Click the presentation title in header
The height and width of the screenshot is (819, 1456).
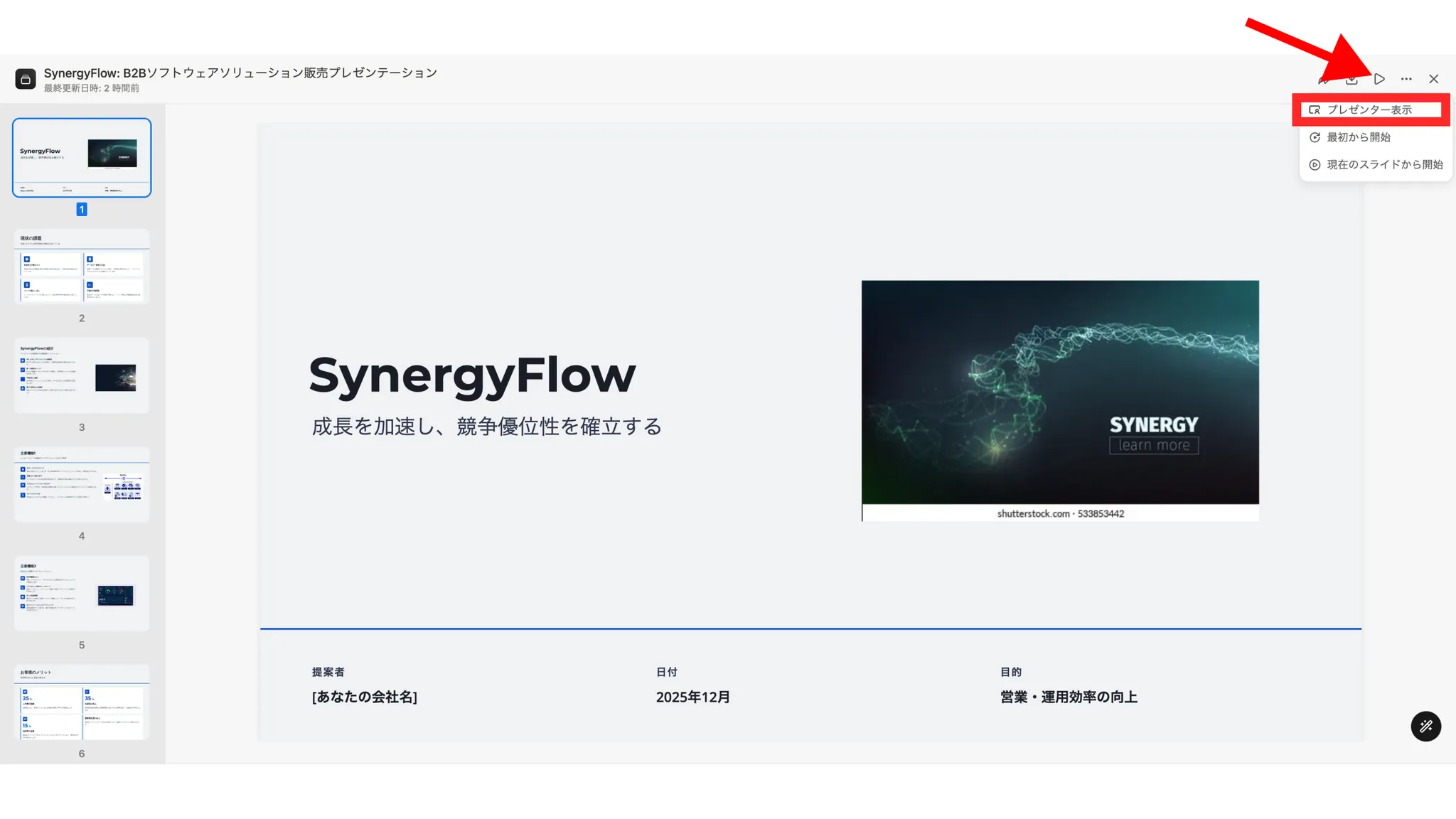(x=240, y=73)
